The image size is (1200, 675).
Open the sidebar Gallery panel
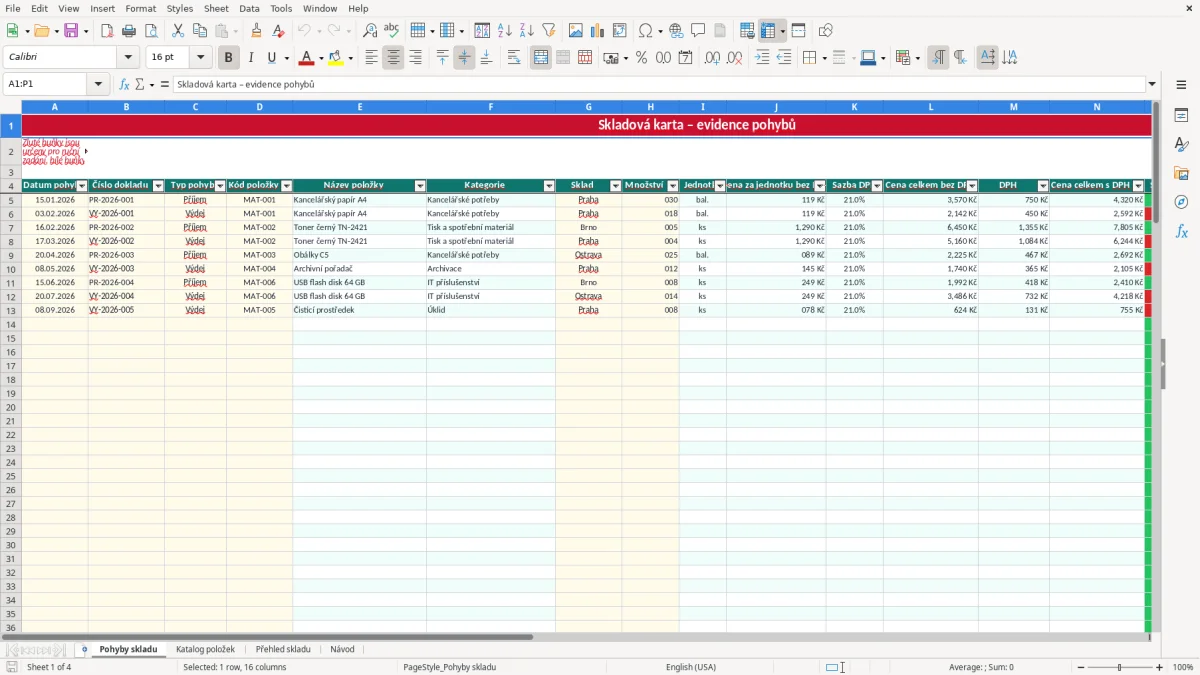point(1181,173)
